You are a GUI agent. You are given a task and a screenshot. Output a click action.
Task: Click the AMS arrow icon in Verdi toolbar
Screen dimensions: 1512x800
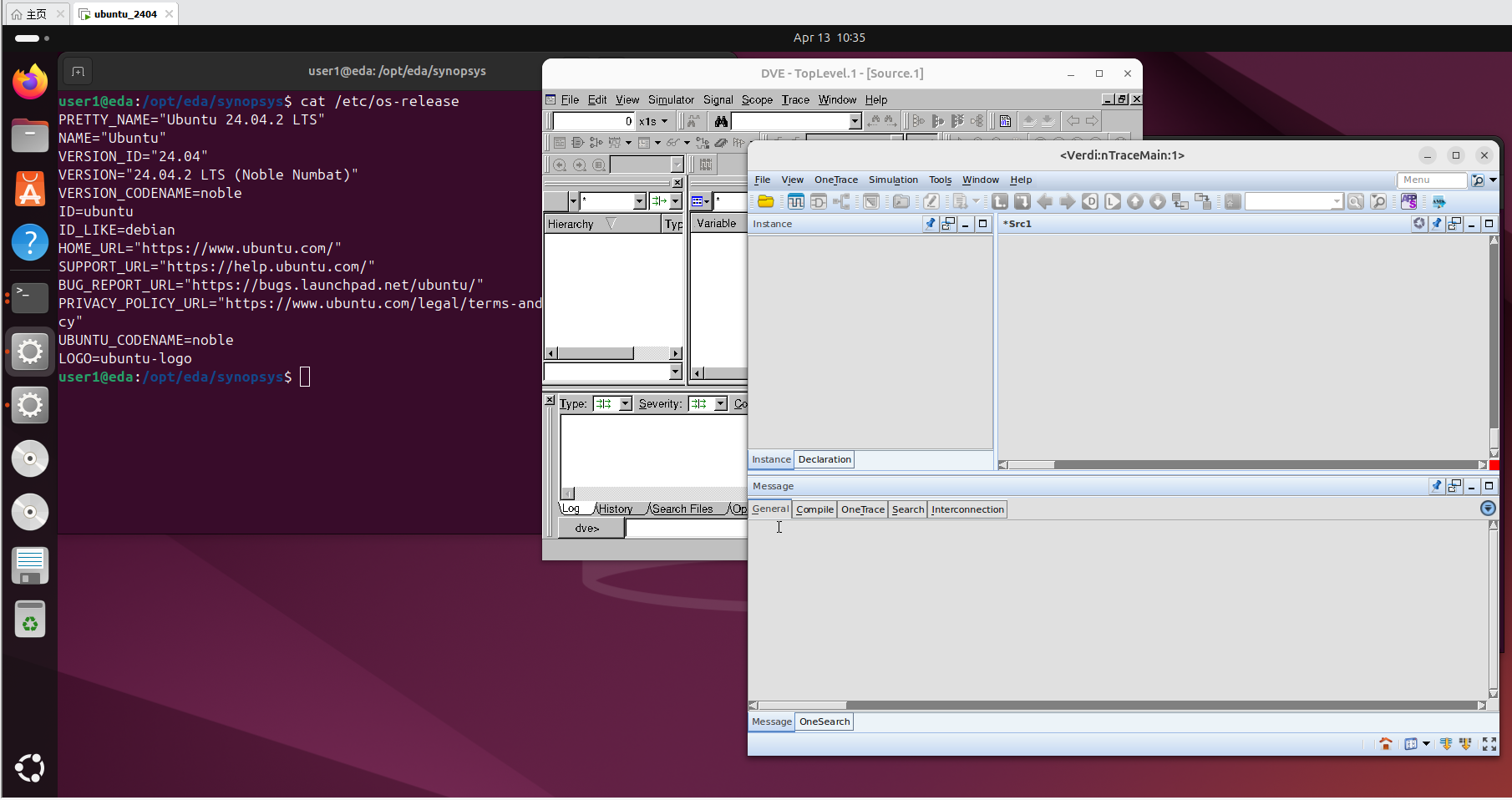(x=1438, y=201)
